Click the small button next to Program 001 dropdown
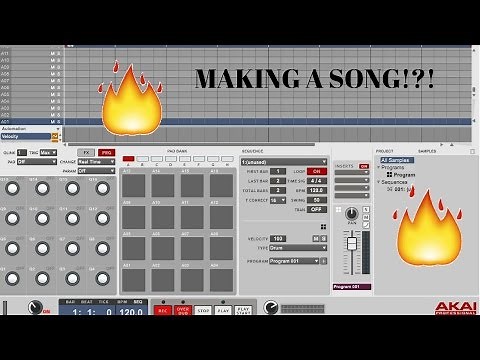The height and width of the screenshot is (360, 480). click(x=323, y=261)
